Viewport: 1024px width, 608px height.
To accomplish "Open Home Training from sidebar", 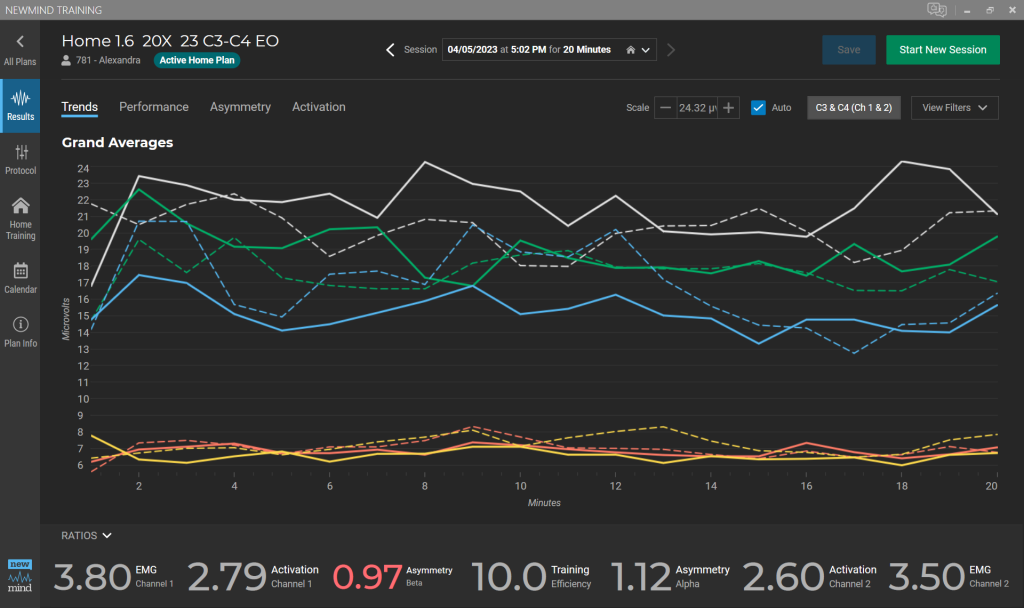I will pyautogui.click(x=20, y=218).
